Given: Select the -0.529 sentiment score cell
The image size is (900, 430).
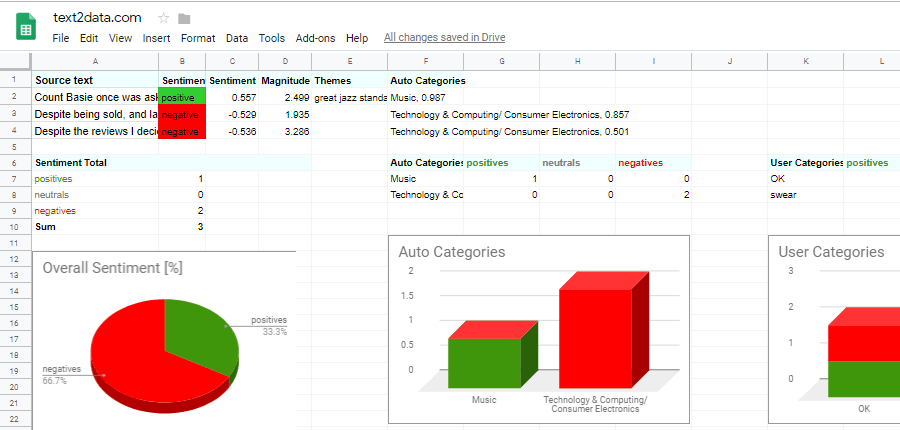Looking at the screenshot, I should point(232,114).
